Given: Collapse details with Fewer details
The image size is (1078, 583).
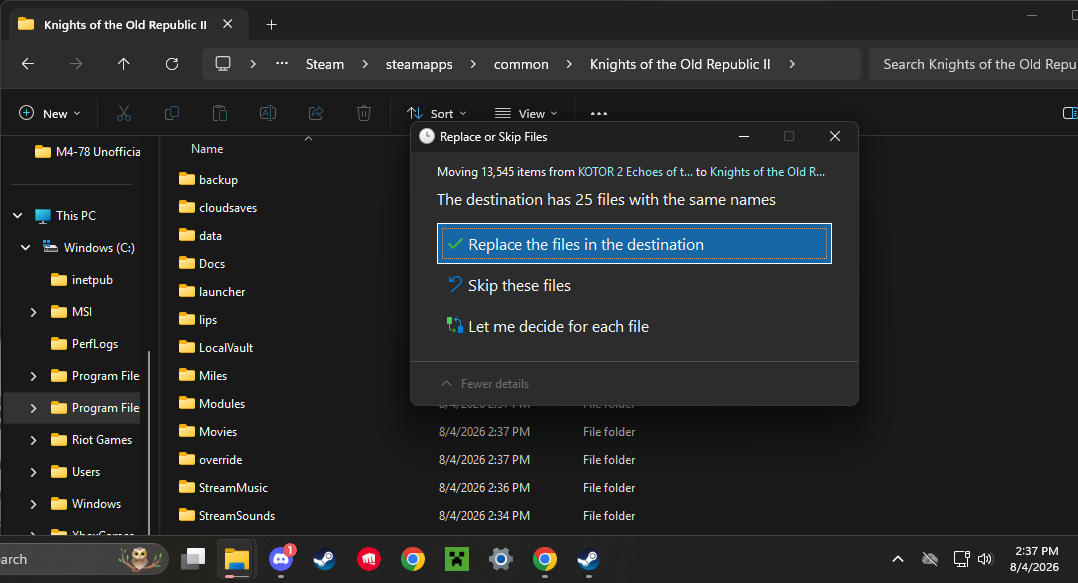Looking at the screenshot, I should [x=485, y=384].
